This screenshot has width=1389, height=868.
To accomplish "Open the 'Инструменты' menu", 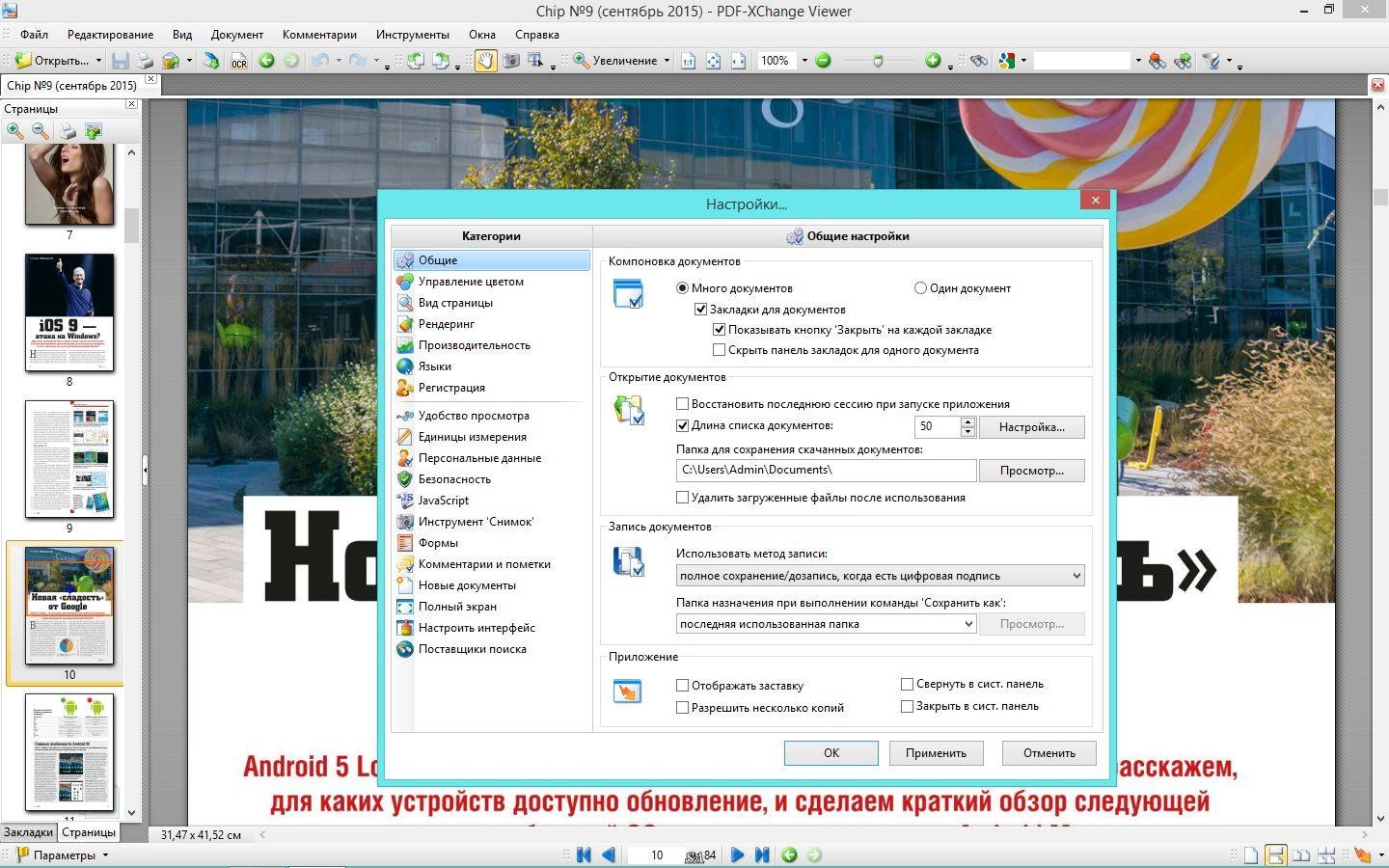I will coord(412,35).
